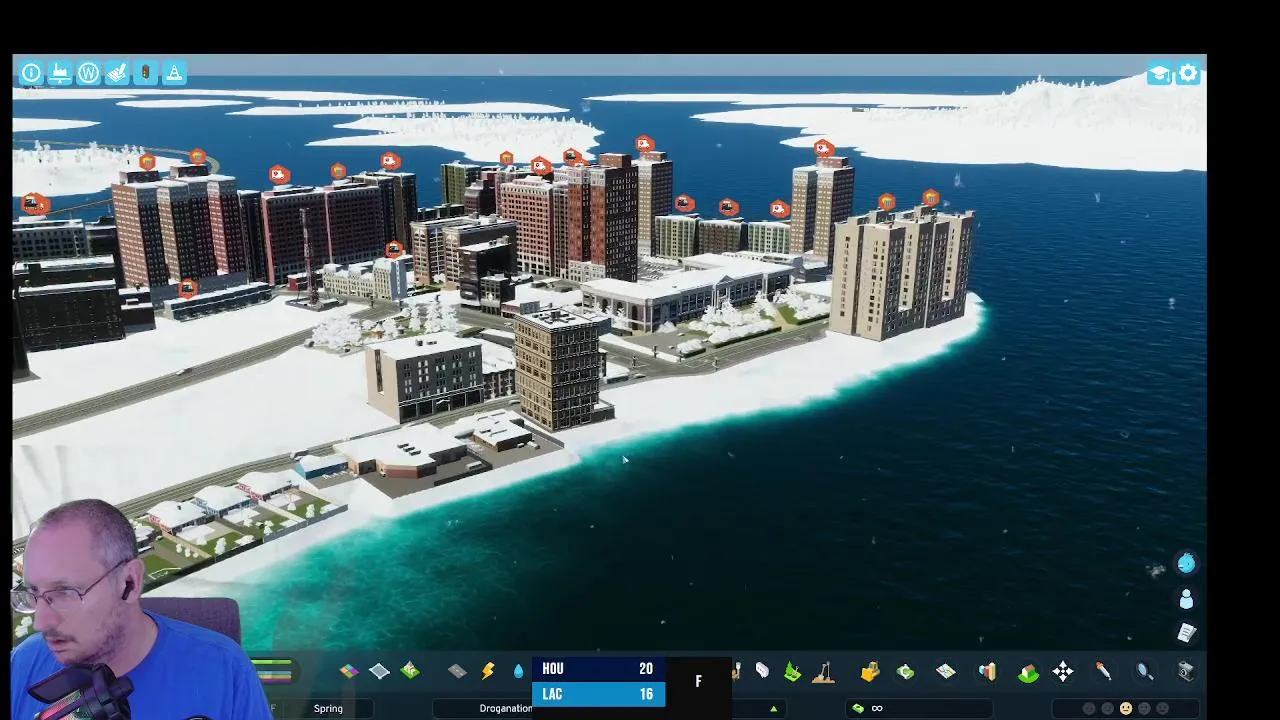Image resolution: width=1280 pixels, height=720 pixels.
Task: Open the info panel icon at top left
Action: (x=31, y=73)
